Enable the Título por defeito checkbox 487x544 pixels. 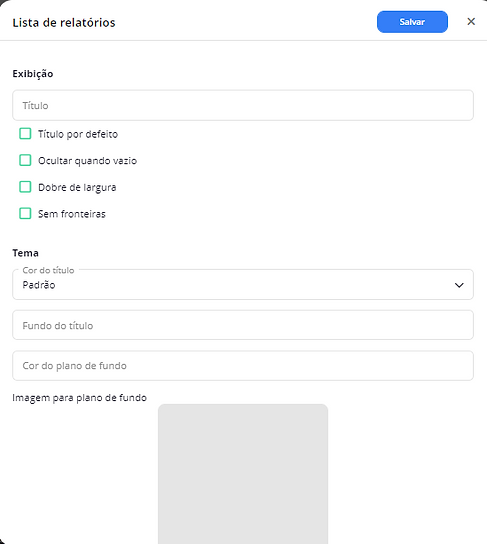(25, 134)
